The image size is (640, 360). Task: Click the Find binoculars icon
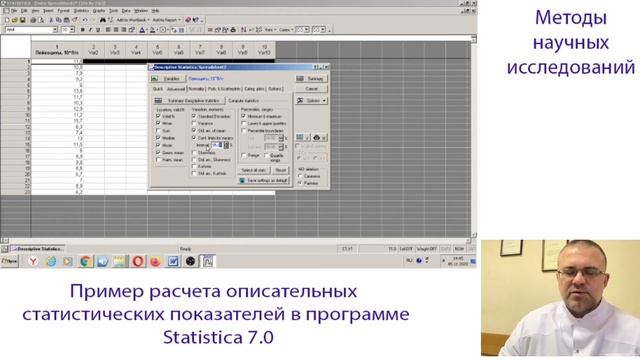click(102, 20)
